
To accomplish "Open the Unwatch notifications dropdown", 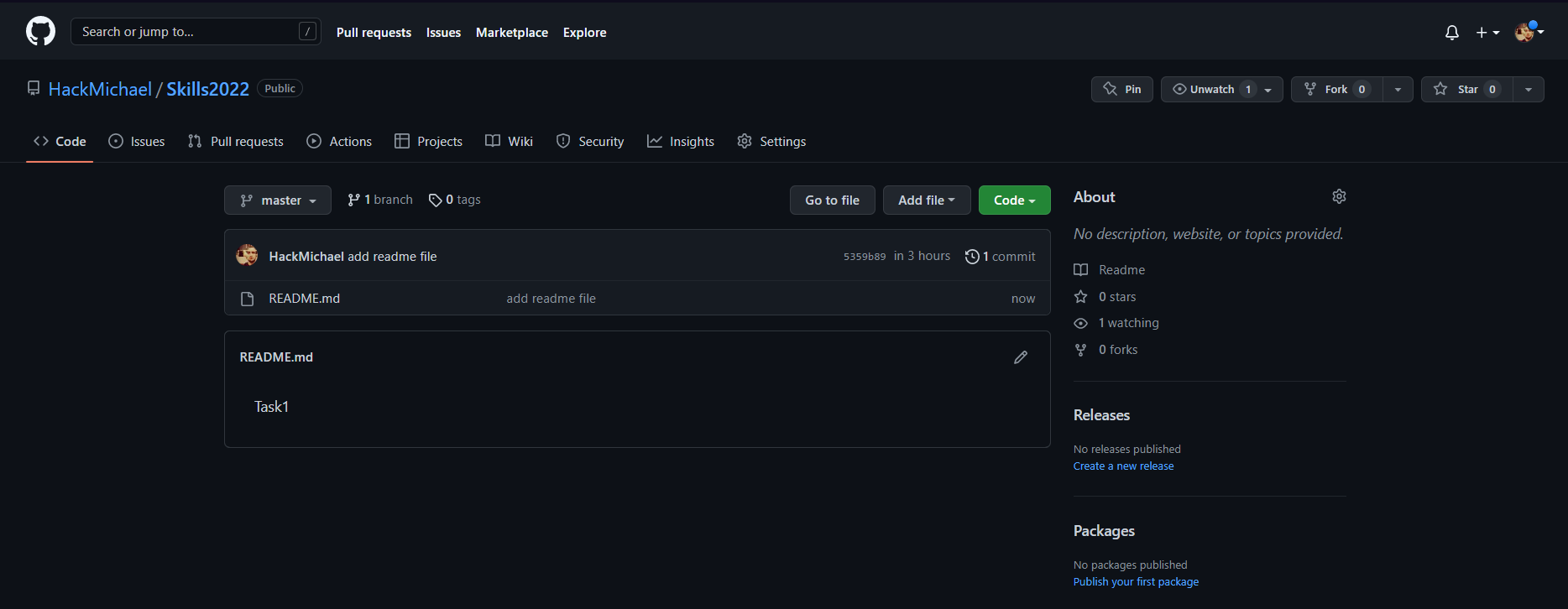I will 1221,89.
